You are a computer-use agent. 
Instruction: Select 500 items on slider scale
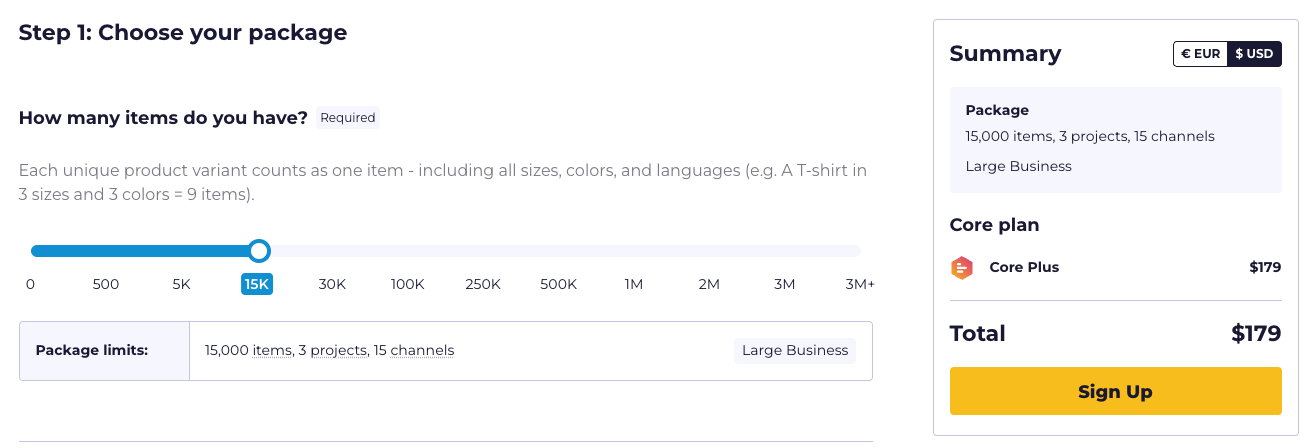106,284
